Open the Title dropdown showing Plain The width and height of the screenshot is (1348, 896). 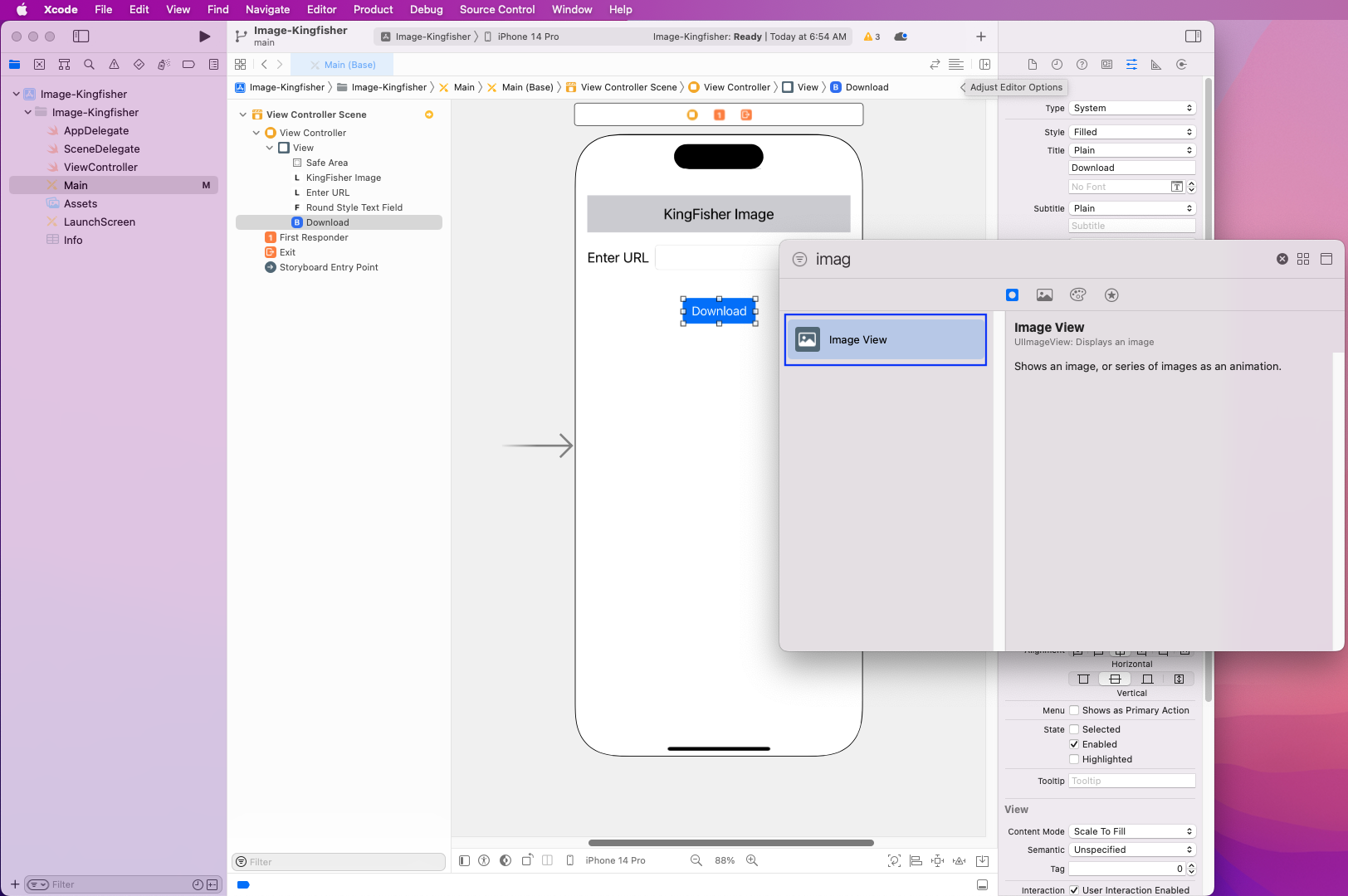point(1132,150)
